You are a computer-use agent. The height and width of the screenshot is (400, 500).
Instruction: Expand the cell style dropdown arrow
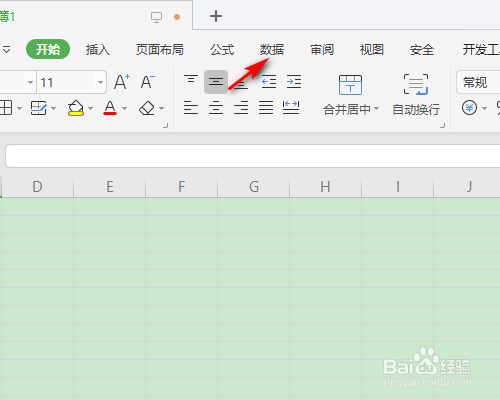[54, 108]
